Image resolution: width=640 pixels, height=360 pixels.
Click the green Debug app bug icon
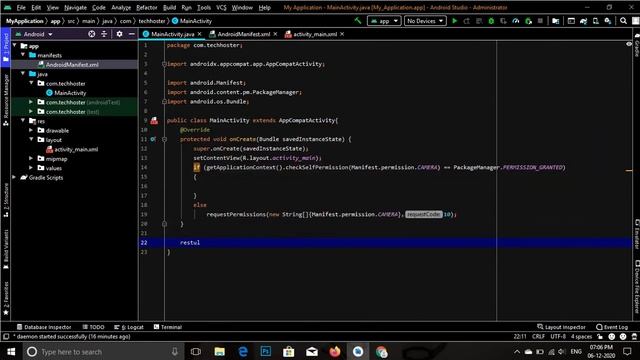click(491, 21)
